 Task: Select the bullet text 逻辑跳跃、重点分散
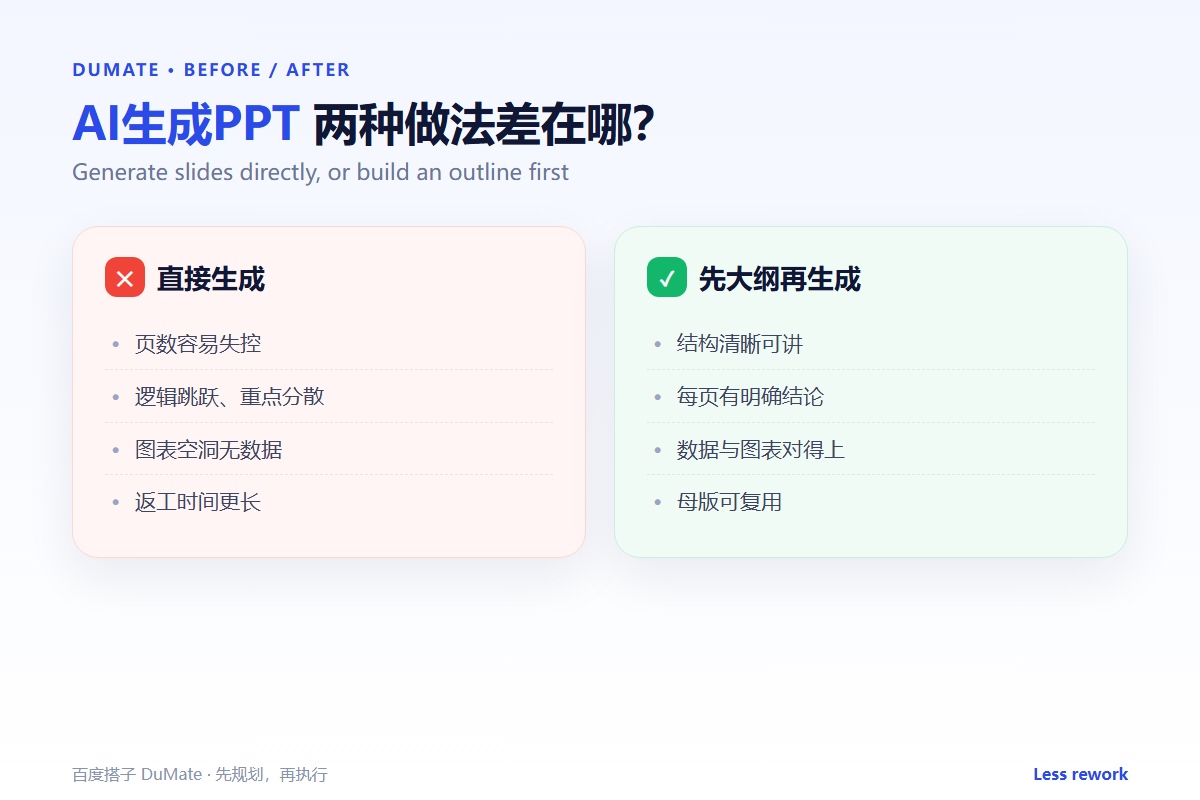click(230, 396)
